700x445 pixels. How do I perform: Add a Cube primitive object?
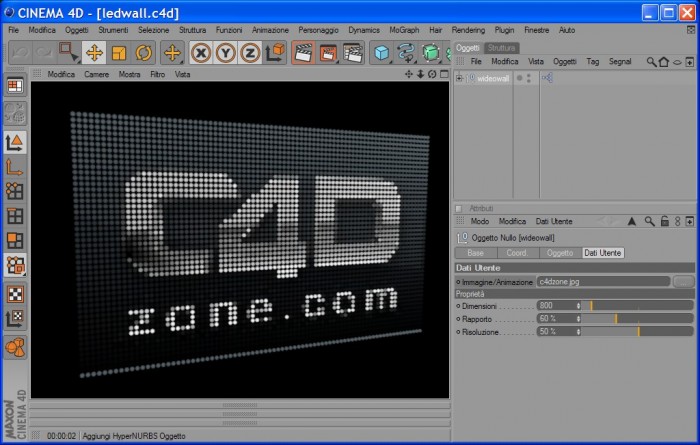pos(382,53)
